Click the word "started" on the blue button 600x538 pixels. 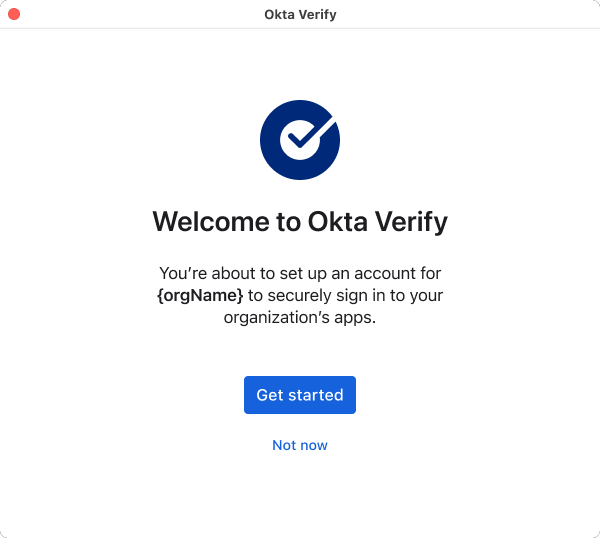tap(316, 395)
